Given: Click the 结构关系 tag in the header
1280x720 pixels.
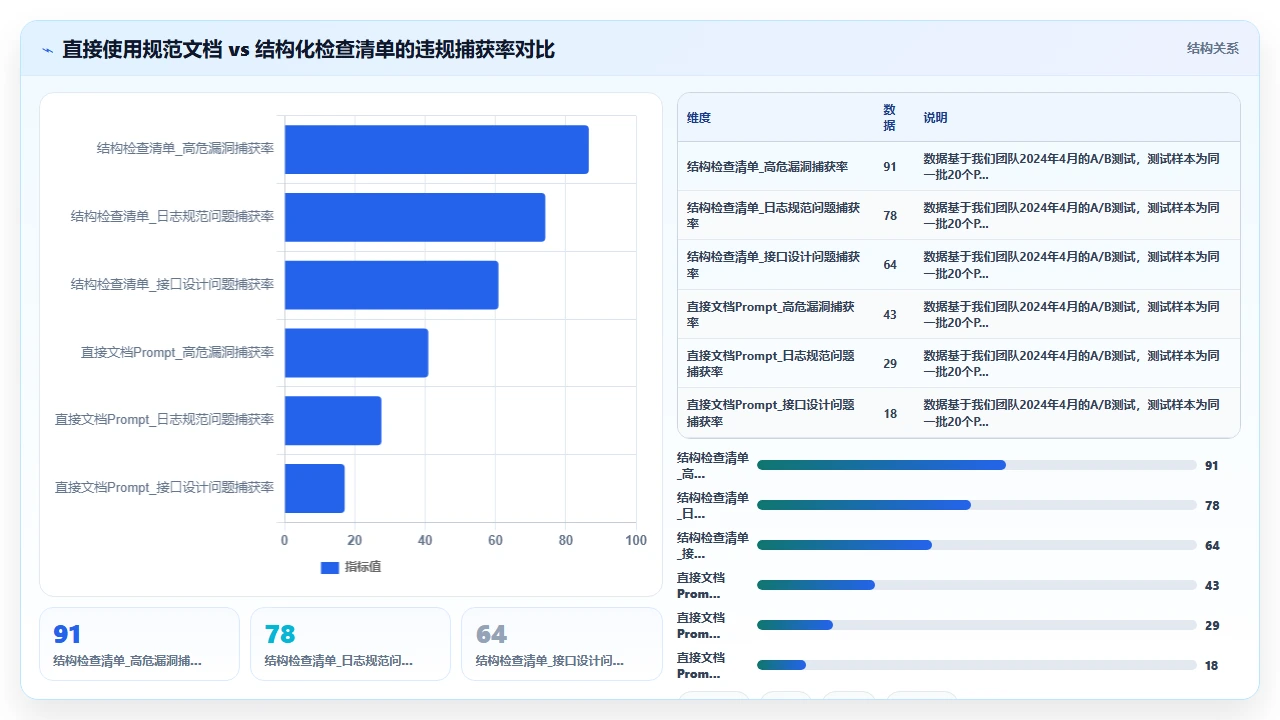Looking at the screenshot, I should [1212, 48].
